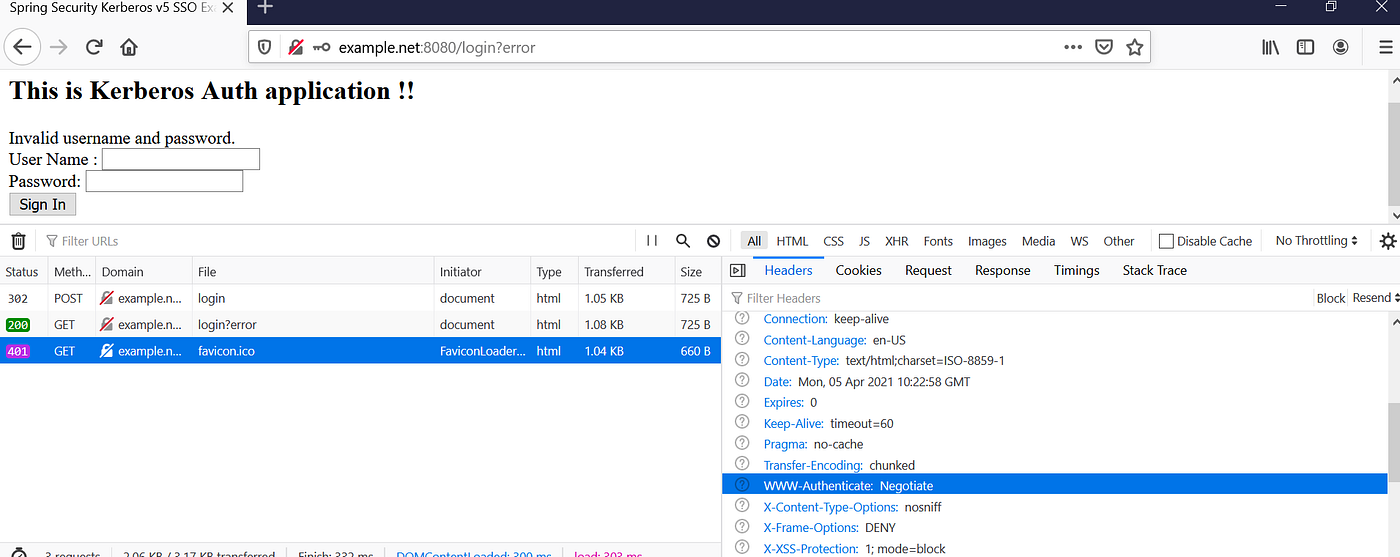This screenshot has width=1400, height=557.
Task: Bookmark this page with the star icon
Action: 1134,47
